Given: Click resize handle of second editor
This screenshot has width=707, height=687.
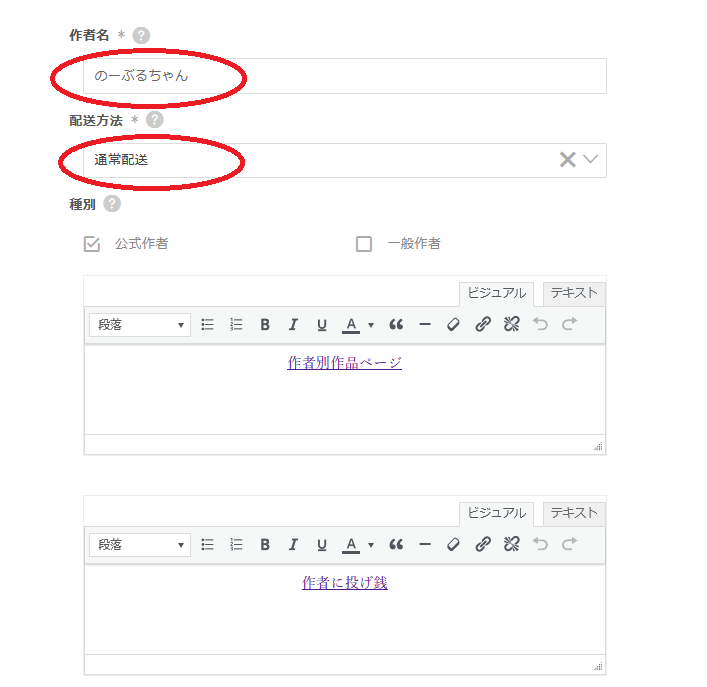Looking at the screenshot, I should tap(598, 667).
